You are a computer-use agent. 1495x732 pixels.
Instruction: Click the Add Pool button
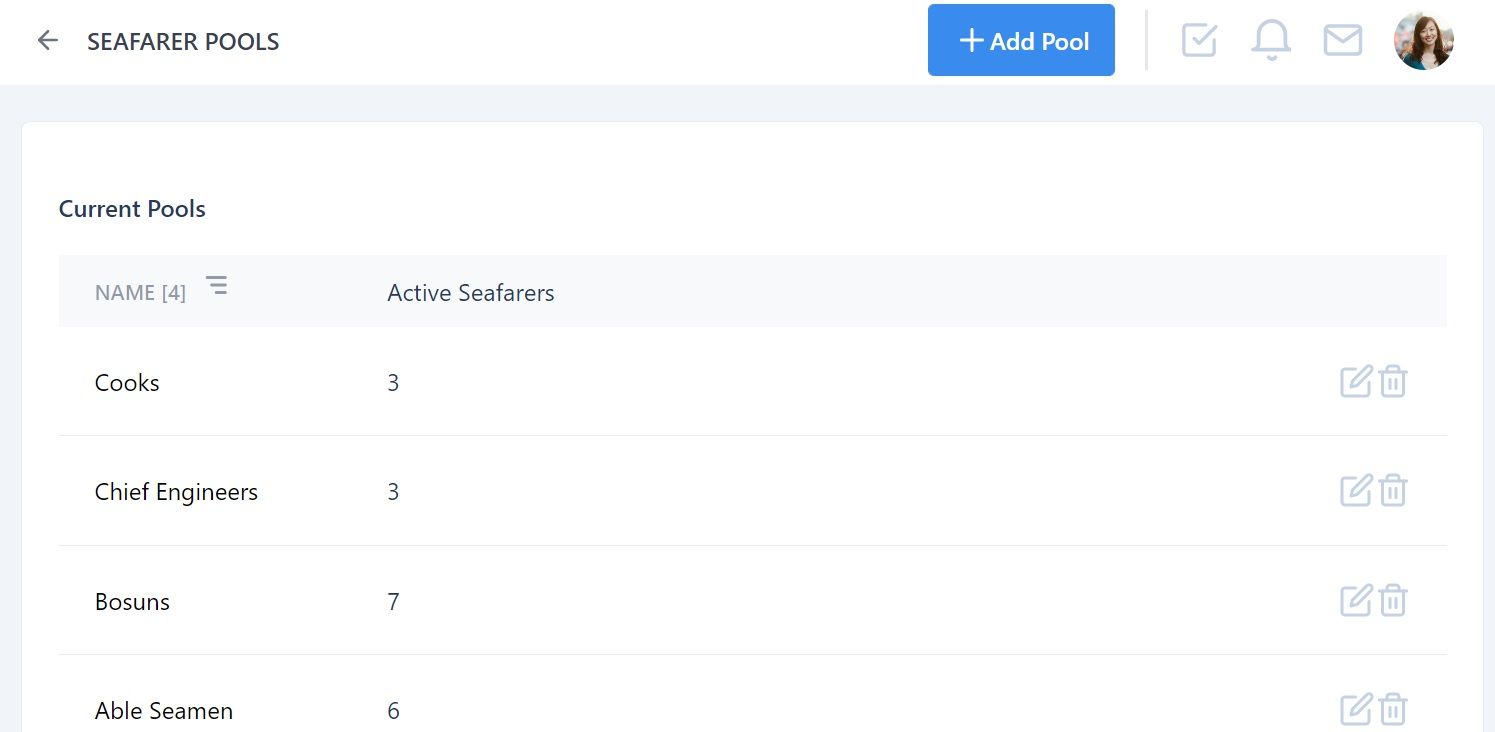coord(1021,40)
